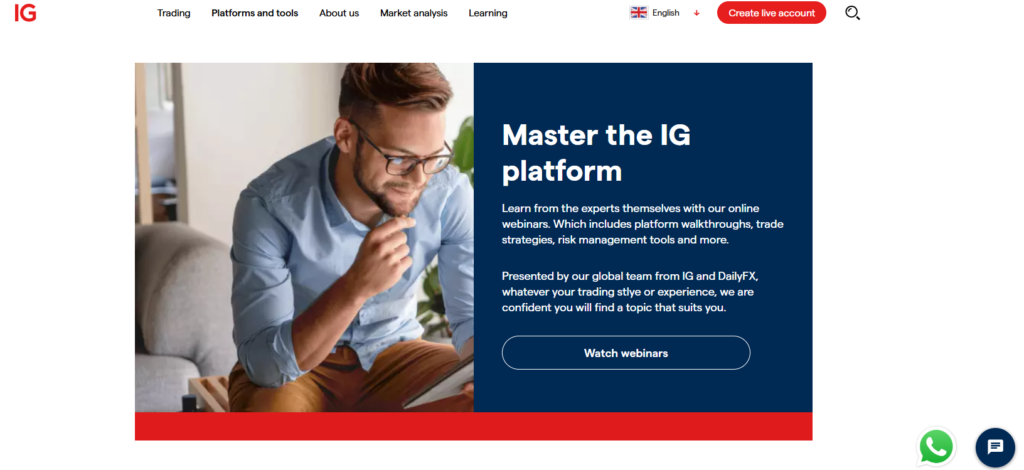1024x470 pixels.
Task: Click the UK flag icon
Action: pos(638,12)
